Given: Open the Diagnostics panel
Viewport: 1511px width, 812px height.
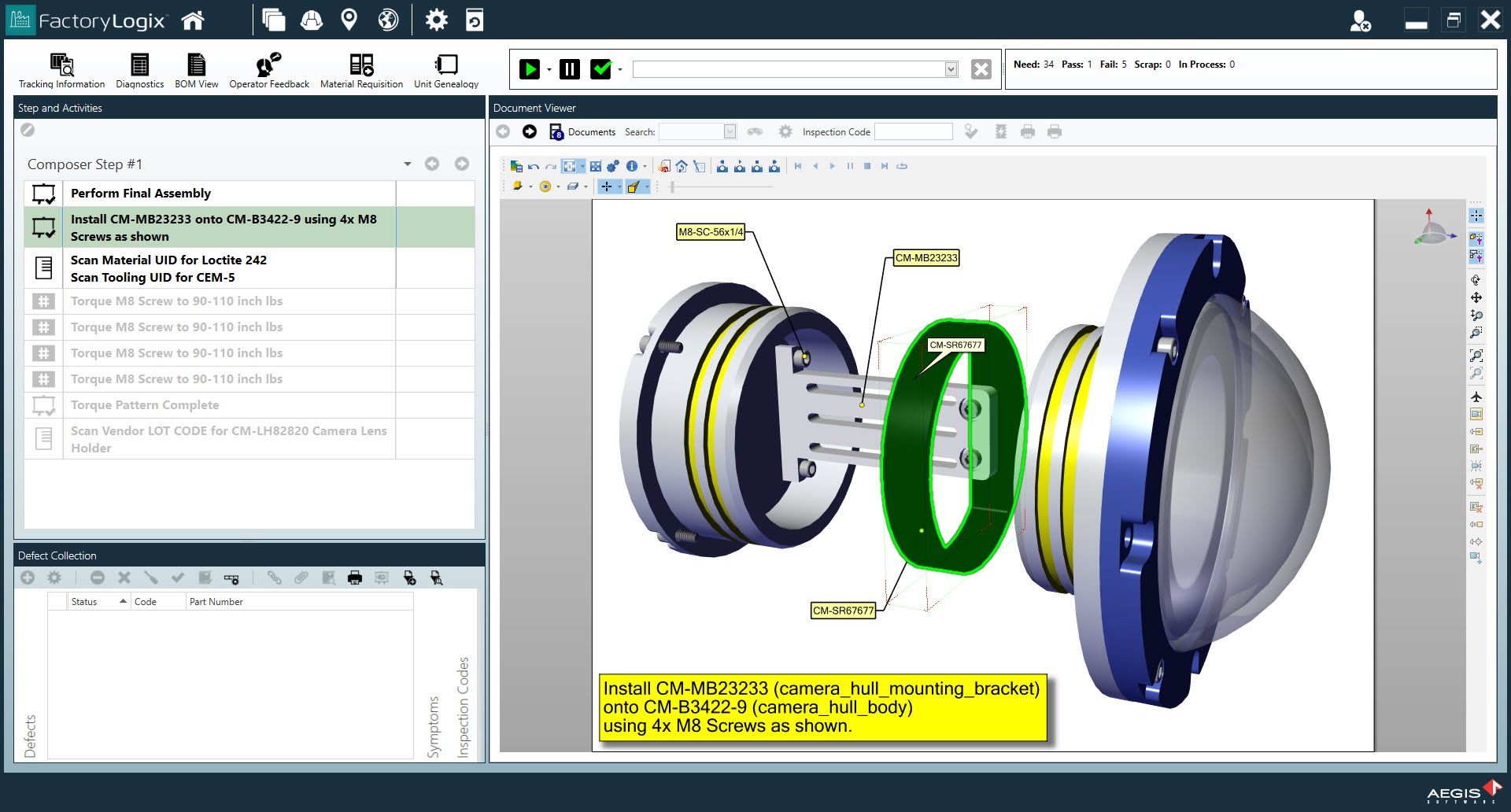Looking at the screenshot, I should click(139, 69).
